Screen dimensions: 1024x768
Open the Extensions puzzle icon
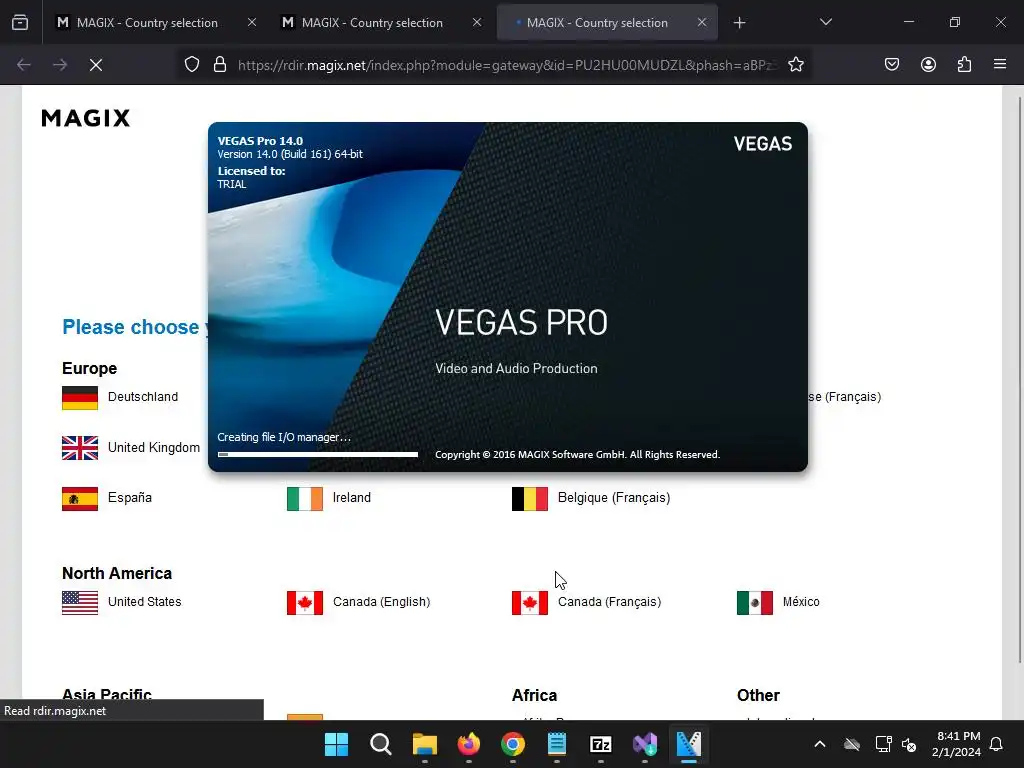964,64
